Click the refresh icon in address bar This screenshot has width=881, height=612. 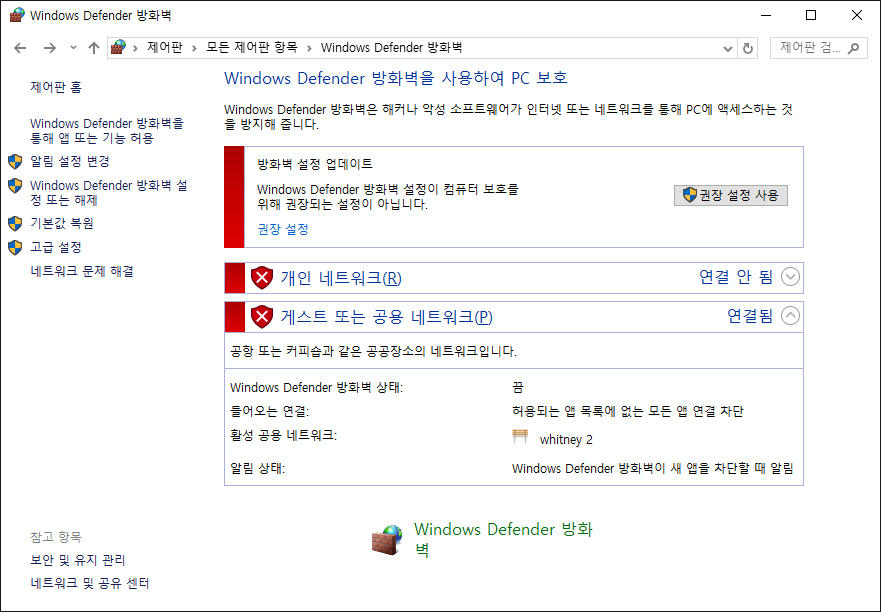pos(748,48)
